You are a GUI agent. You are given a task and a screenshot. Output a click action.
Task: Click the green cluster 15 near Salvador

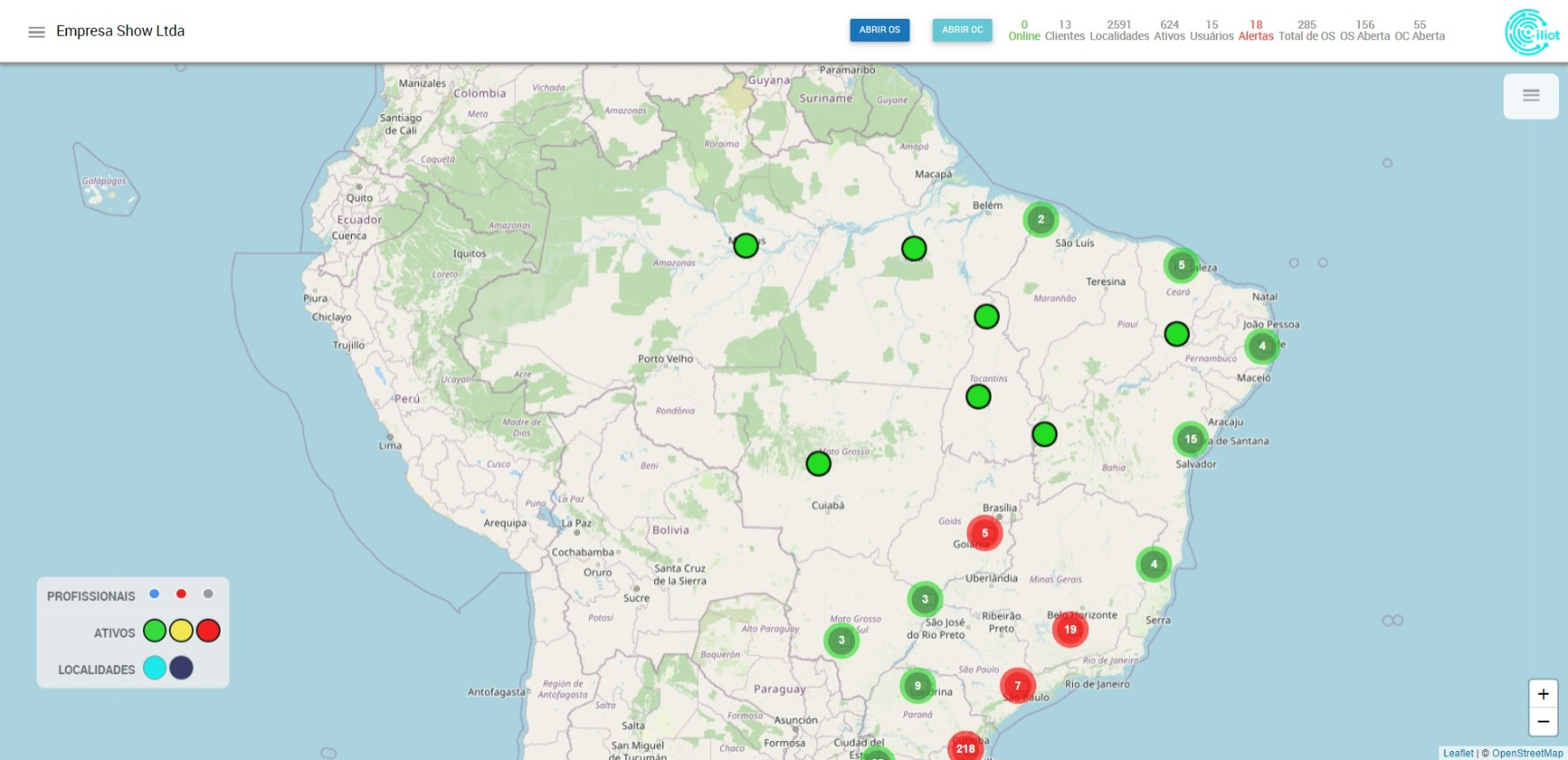(x=1190, y=438)
